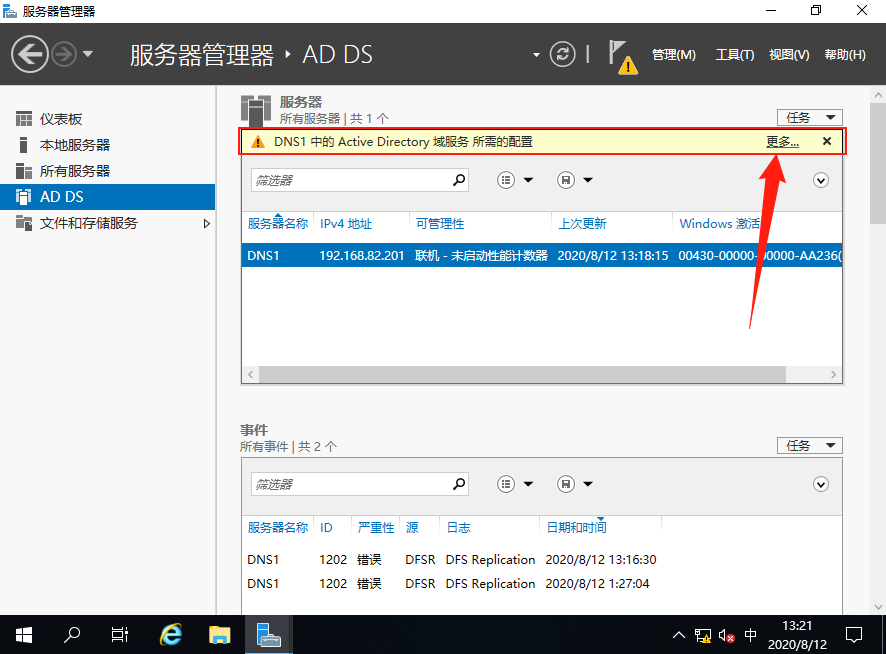This screenshot has height=654, width=886.
Task: Select the DNS1 192.168.82.201 server row
Action: pos(542,255)
